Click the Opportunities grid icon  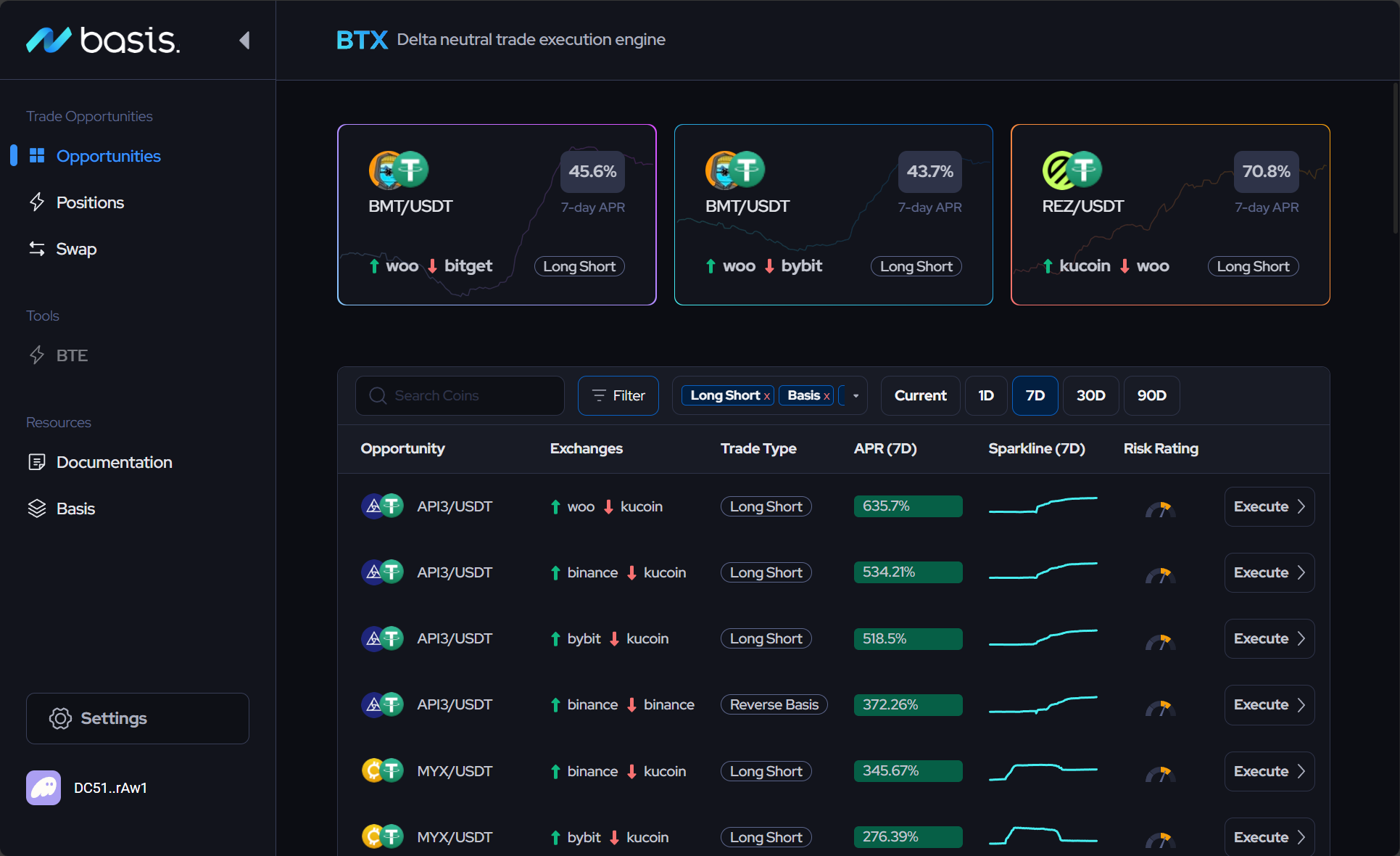(x=37, y=156)
